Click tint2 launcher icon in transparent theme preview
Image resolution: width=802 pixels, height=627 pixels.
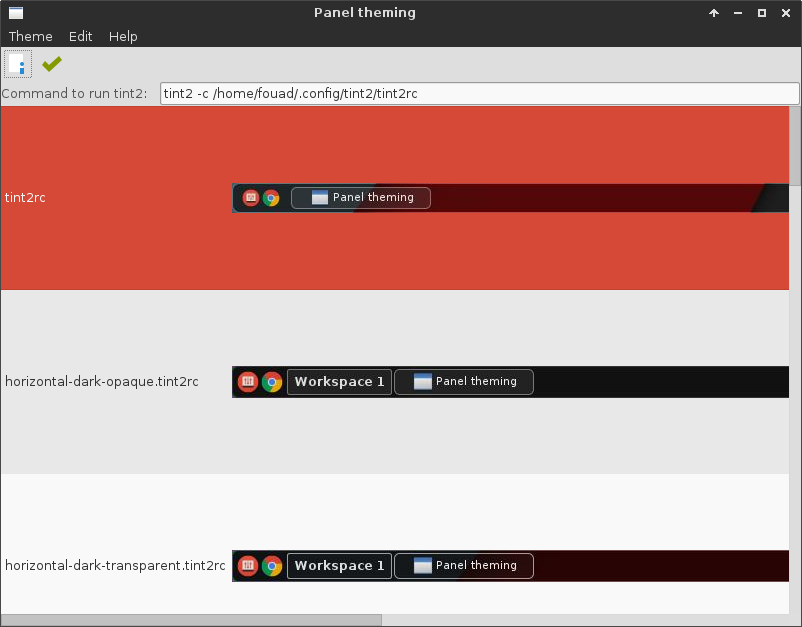tap(248, 565)
